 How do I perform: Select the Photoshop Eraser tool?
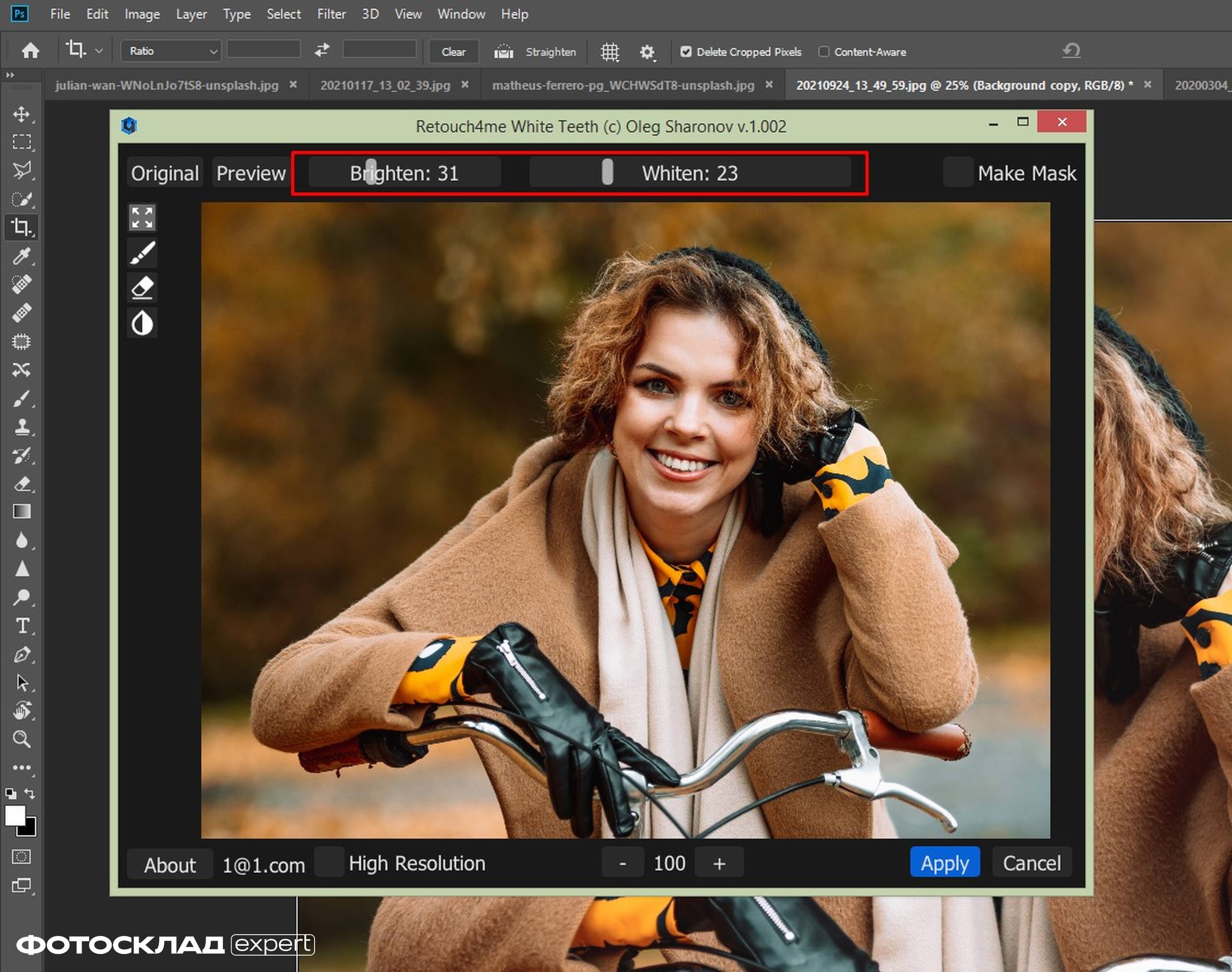(x=22, y=484)
